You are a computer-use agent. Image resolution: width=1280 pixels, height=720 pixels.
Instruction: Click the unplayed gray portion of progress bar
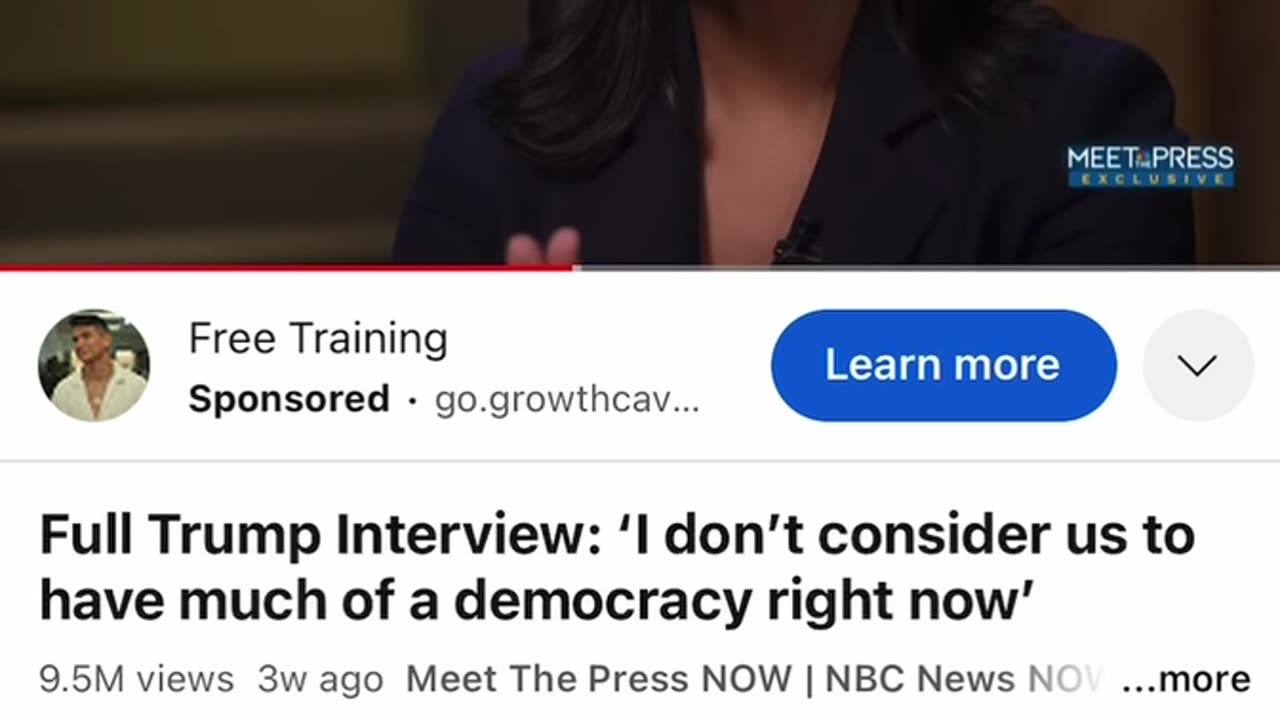click(x=927, y=267)
